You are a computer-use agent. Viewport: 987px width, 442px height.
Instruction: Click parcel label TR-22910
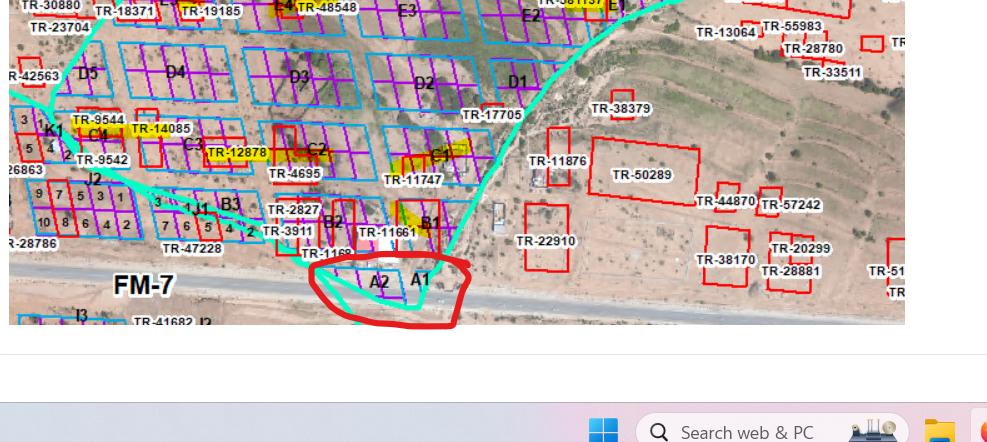click(546, 241)
